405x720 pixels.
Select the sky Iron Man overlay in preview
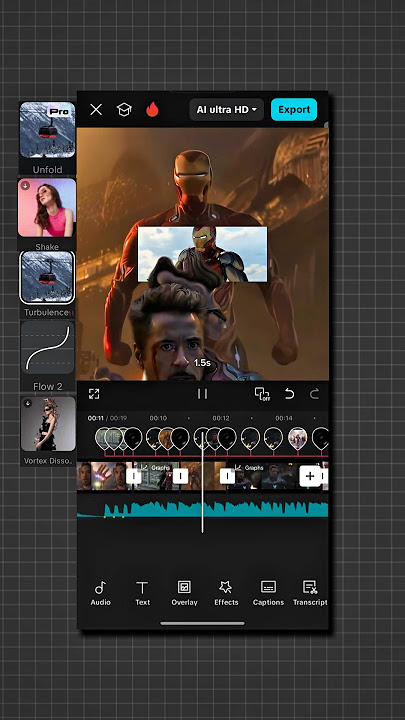(202, 254)
